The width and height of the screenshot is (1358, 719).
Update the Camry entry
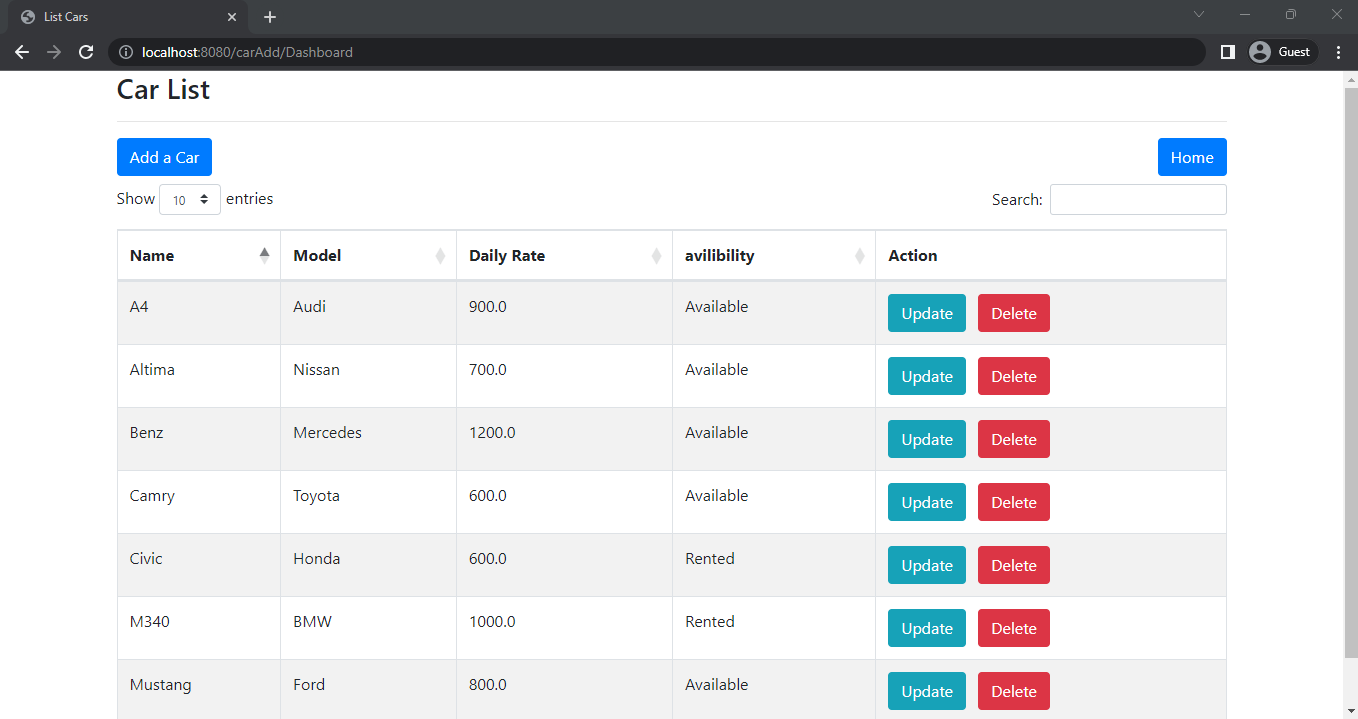(x=926, y=502)
